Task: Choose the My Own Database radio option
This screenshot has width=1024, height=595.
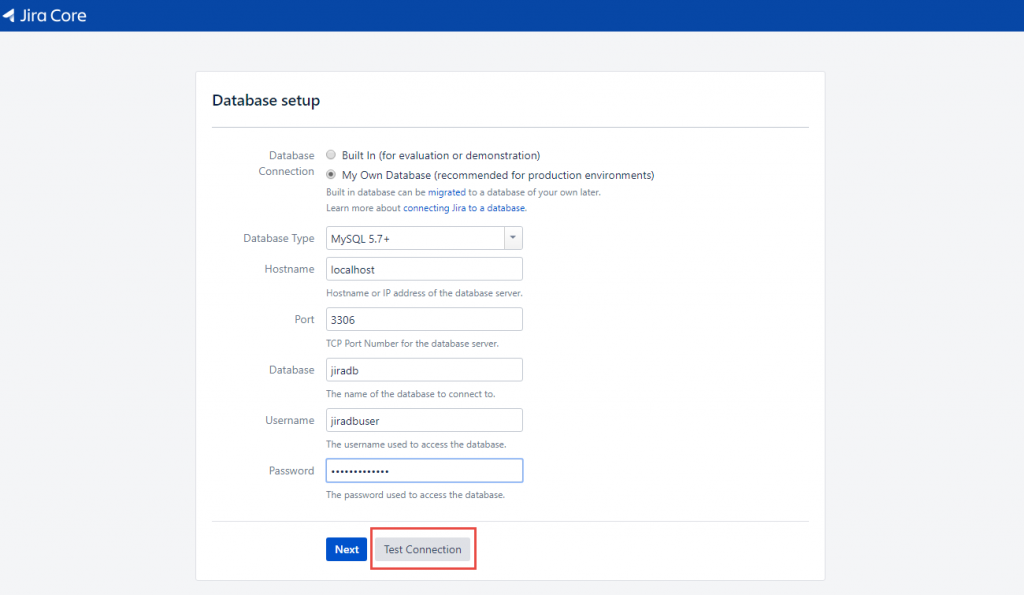Action: pos(331,174)
